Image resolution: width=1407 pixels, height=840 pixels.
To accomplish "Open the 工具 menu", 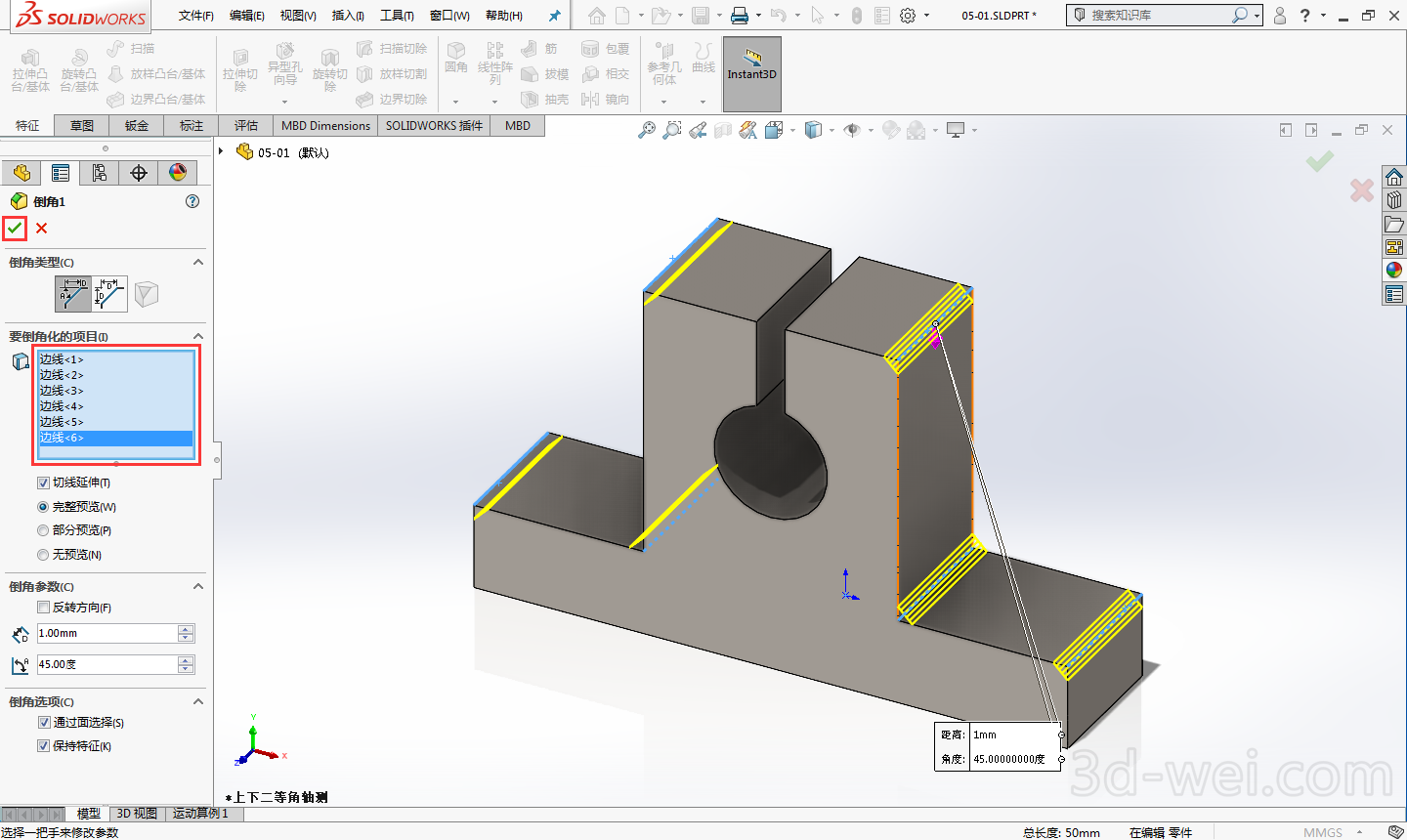I will (x=396, y=16).
